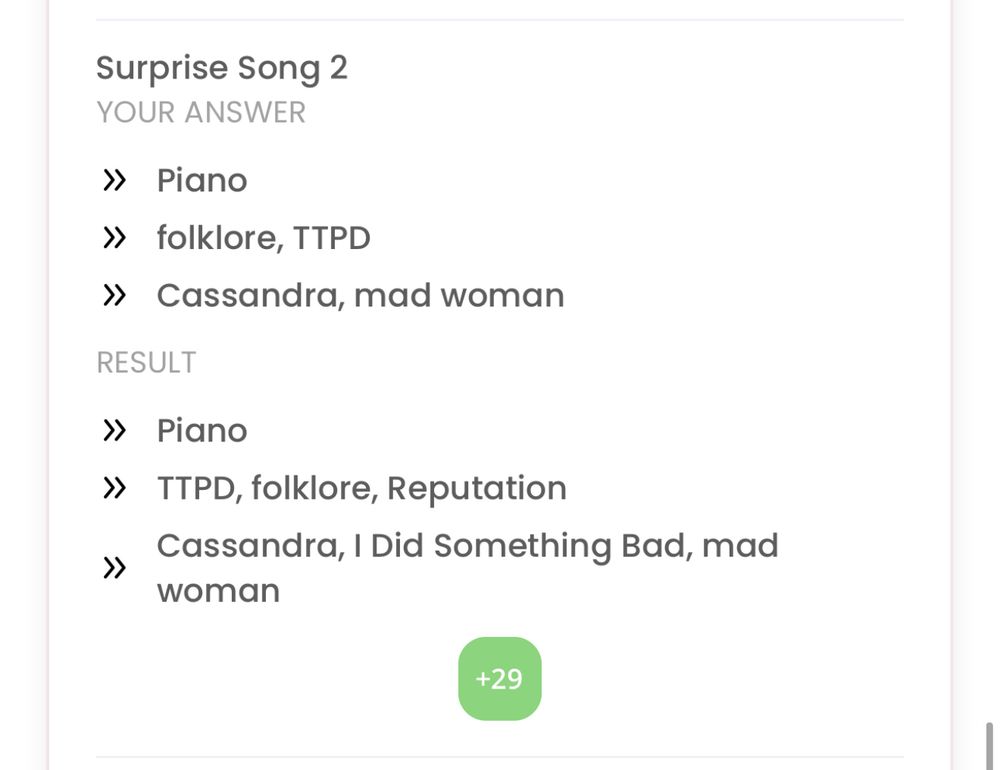Select the Cassandra, I Did Something Bad result text
1000x770 pixels.
pyautogui.click(x=467, y=568)
